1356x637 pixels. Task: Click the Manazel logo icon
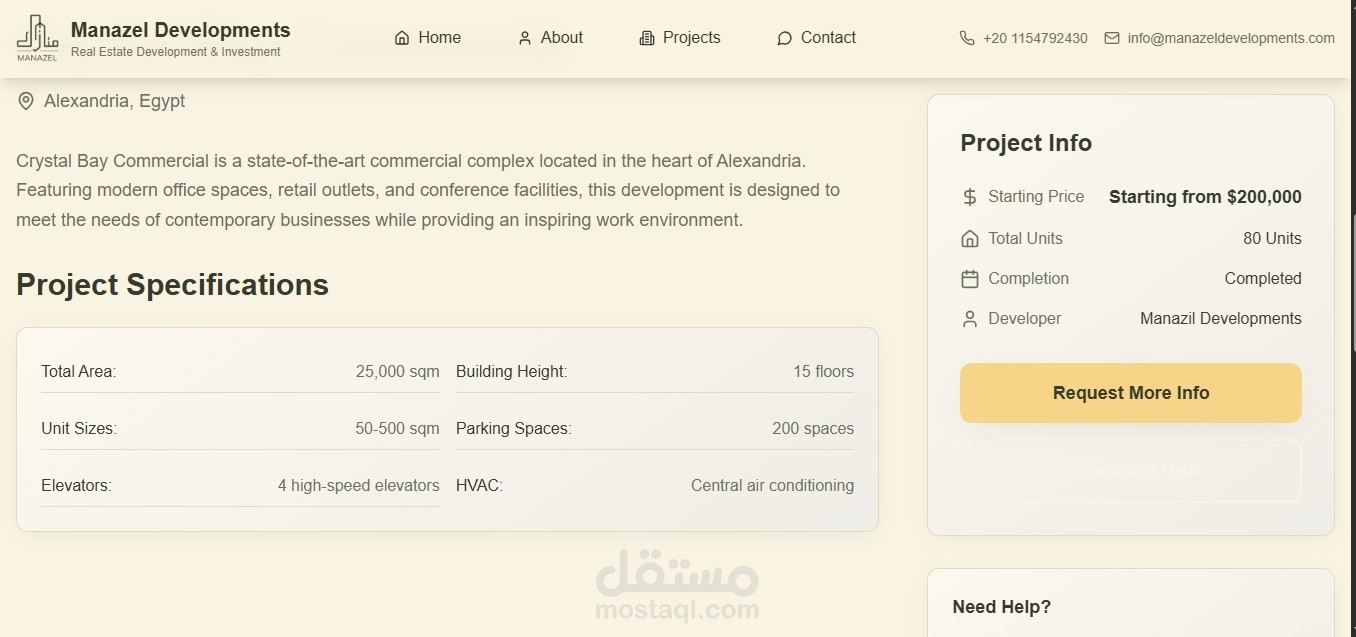tap(38, 38)
